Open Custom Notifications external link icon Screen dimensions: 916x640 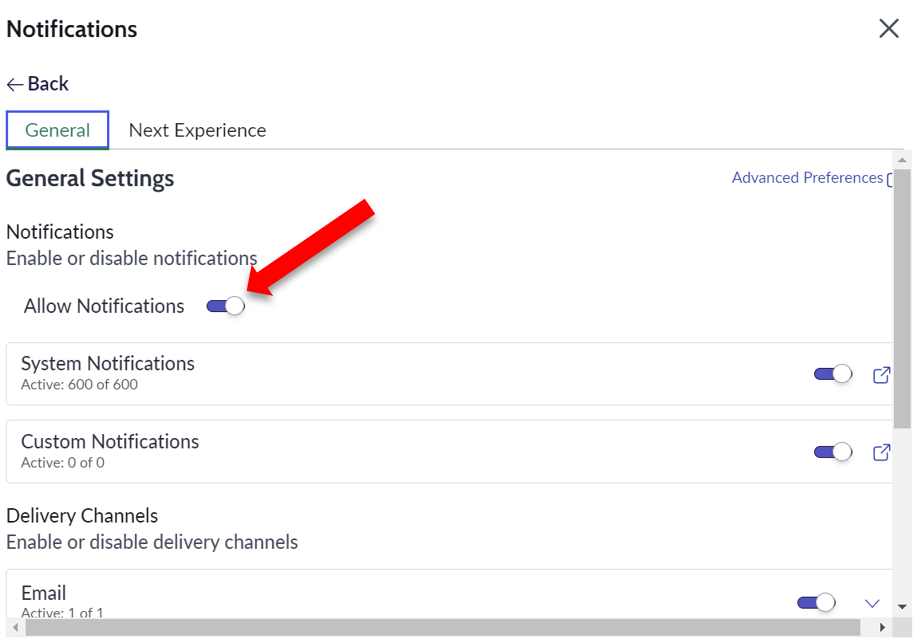click(x=881, y=453)
